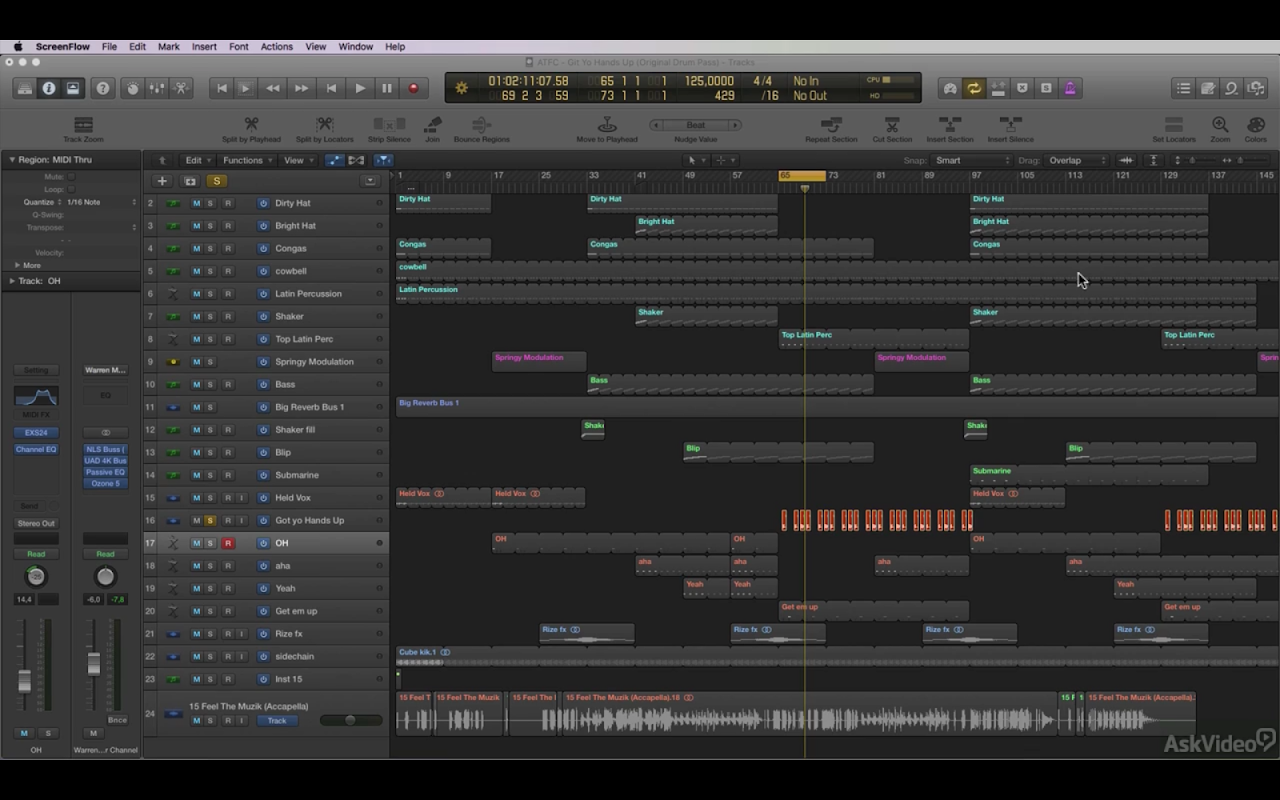Disable record arm on OH track

click(228, 543)
